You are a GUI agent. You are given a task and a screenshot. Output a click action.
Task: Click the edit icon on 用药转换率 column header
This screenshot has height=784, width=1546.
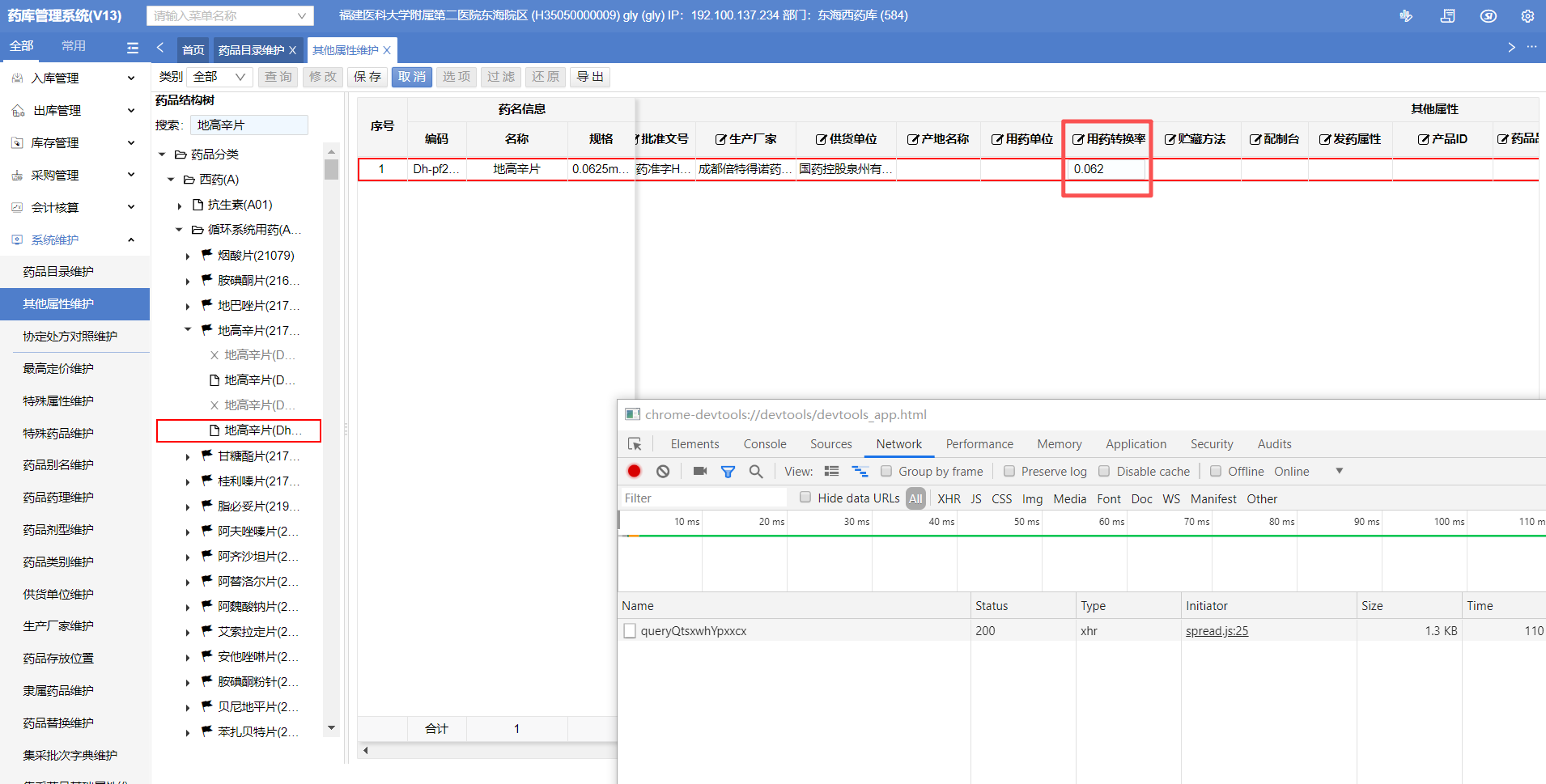coord(1078,139)
